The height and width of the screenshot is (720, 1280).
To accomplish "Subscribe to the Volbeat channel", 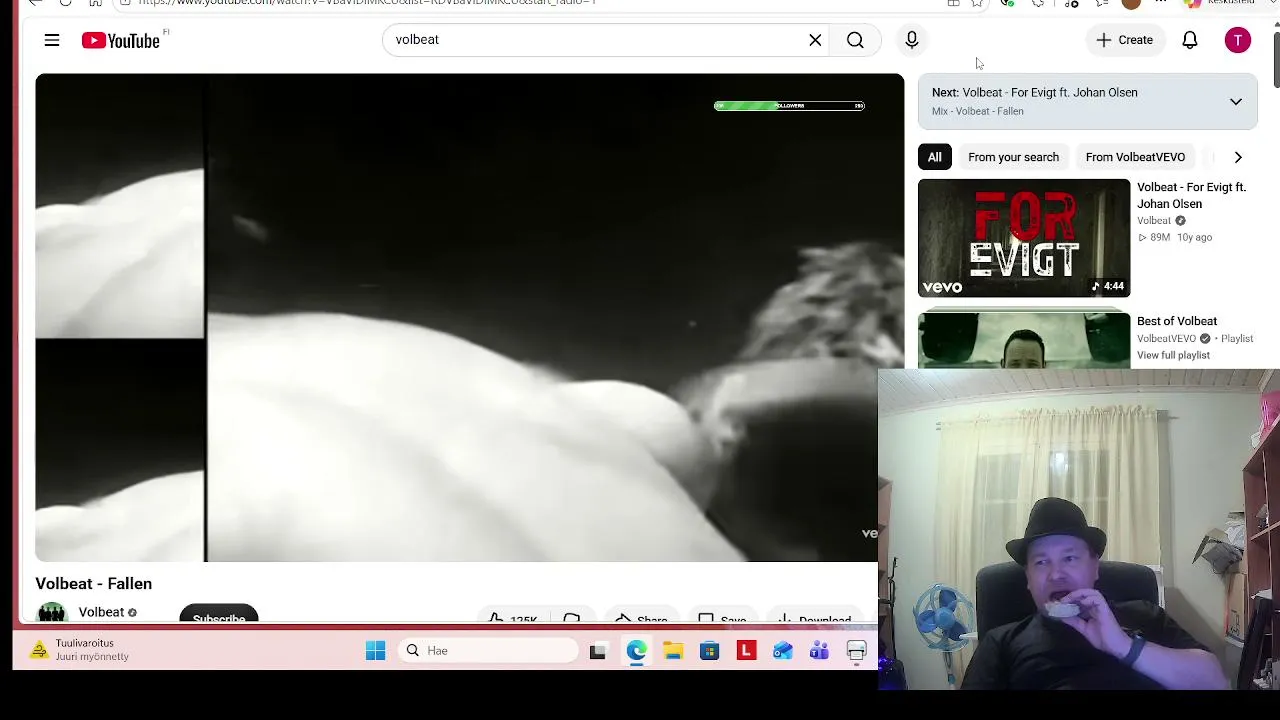I will click(218, 615).
